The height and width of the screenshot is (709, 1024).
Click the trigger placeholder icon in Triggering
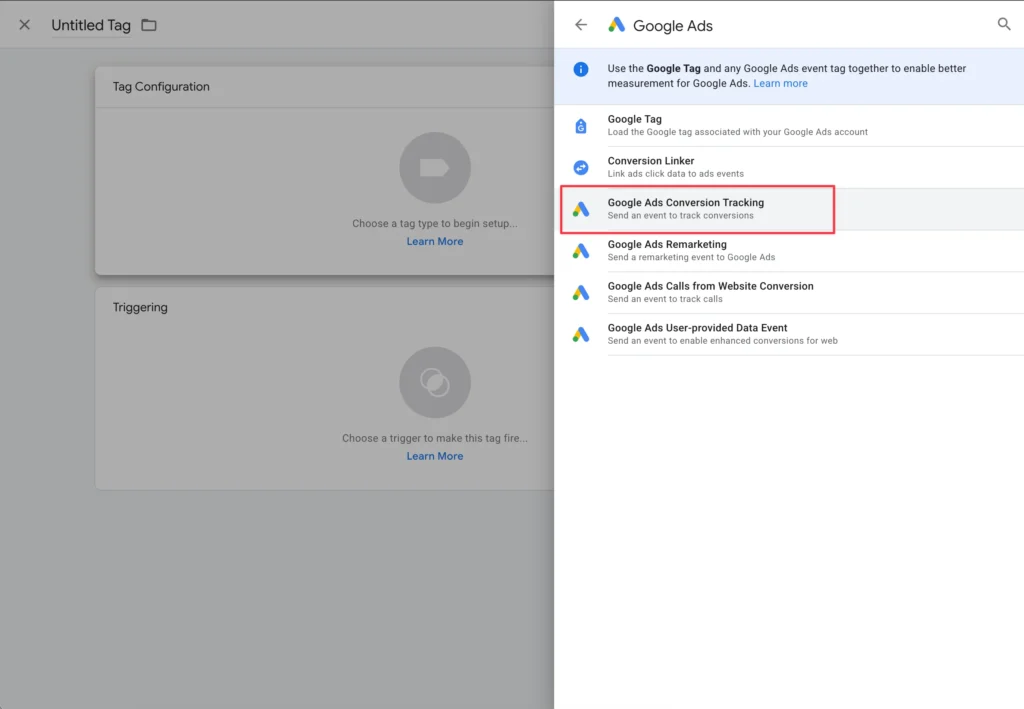point(435,383)
